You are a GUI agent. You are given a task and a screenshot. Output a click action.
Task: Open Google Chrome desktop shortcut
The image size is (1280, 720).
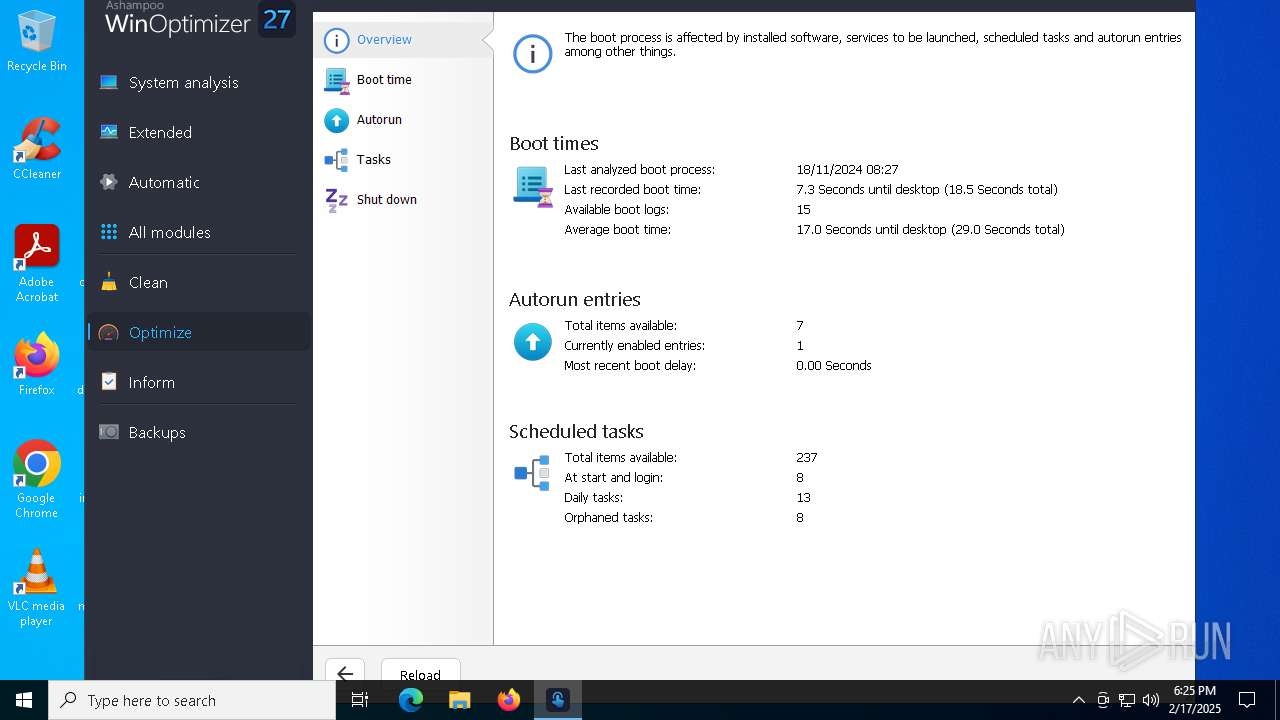click(37, 480)
